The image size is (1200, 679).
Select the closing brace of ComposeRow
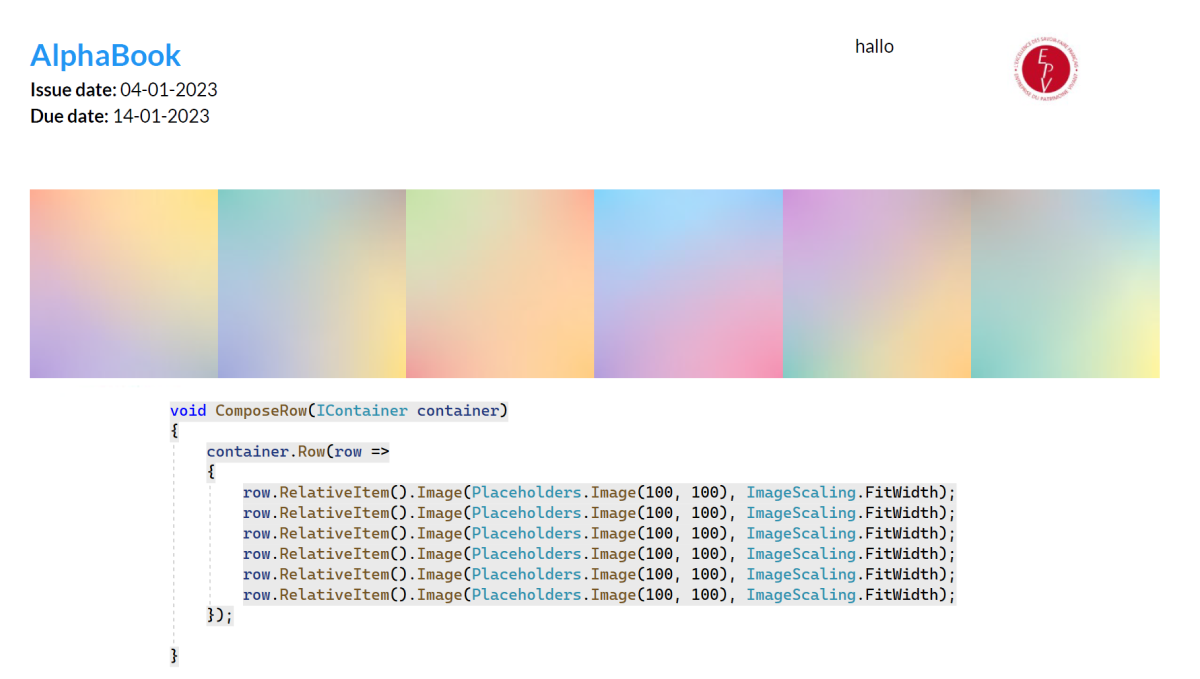[x=173, y=655]
